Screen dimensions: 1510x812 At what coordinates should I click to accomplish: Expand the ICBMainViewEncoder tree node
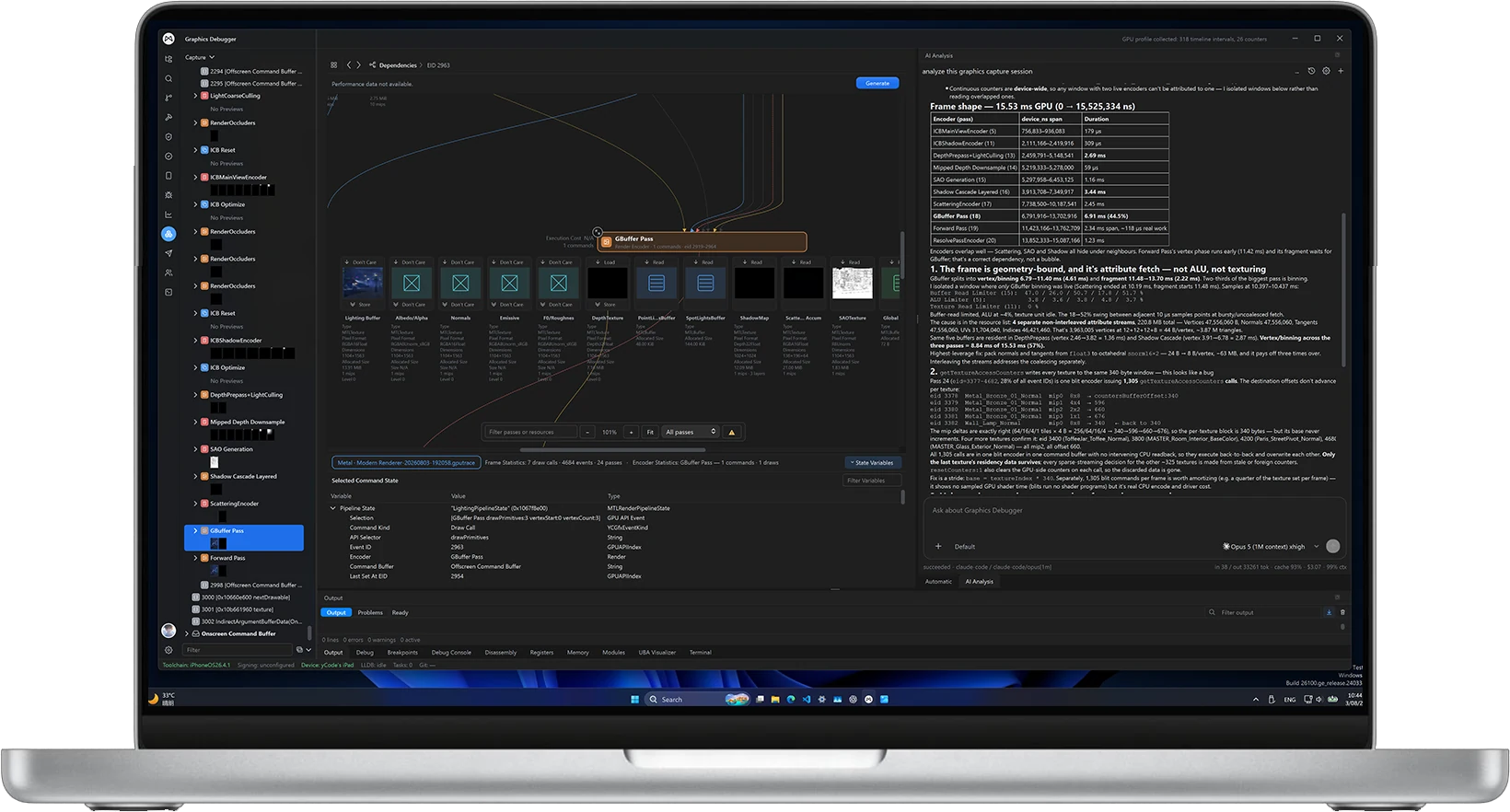click(x=195, y=177)
